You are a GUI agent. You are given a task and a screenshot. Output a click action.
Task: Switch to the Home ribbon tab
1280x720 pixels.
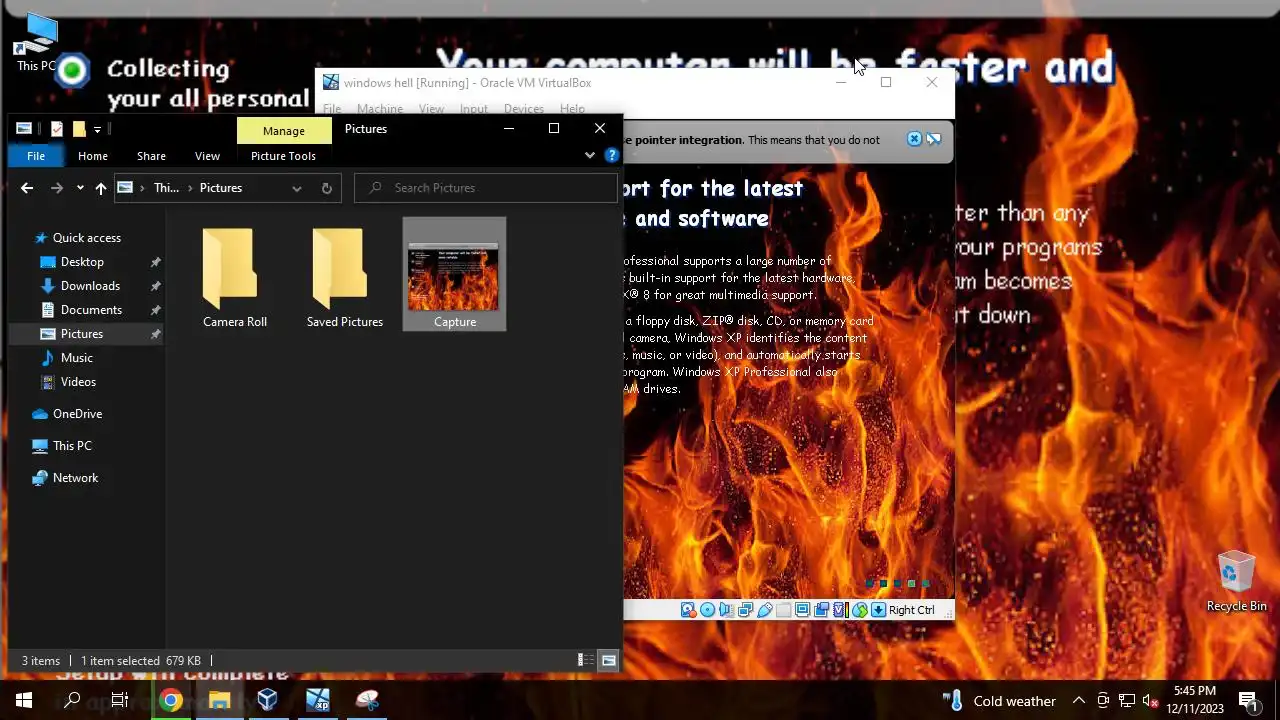(93, 156)
